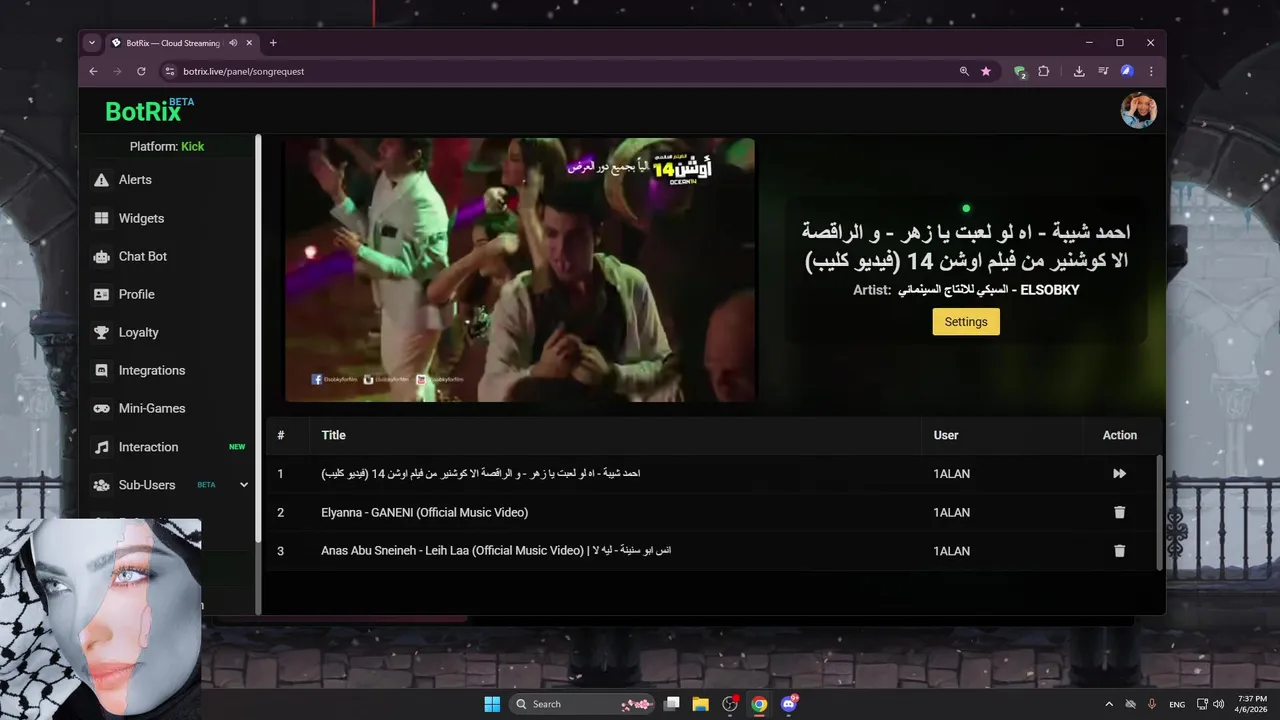Open the Mini-Games controller icon
The image size is (1280, 720).
click(x=101, y=408)
